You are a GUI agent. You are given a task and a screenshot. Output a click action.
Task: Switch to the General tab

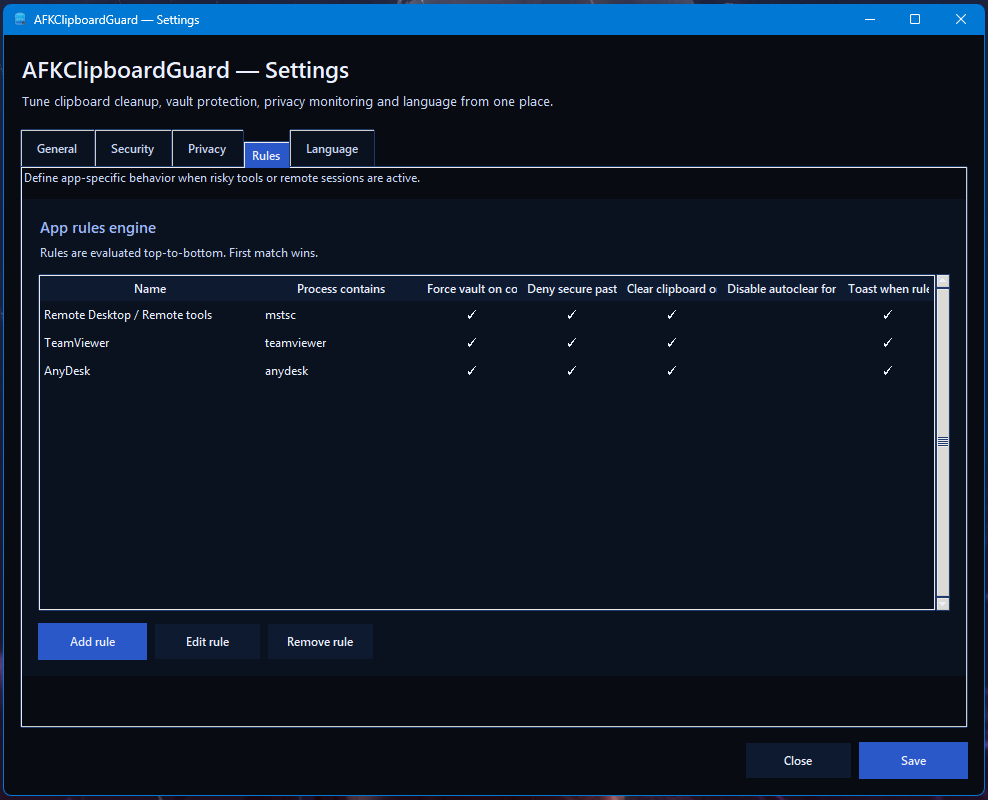pos(57,149)
